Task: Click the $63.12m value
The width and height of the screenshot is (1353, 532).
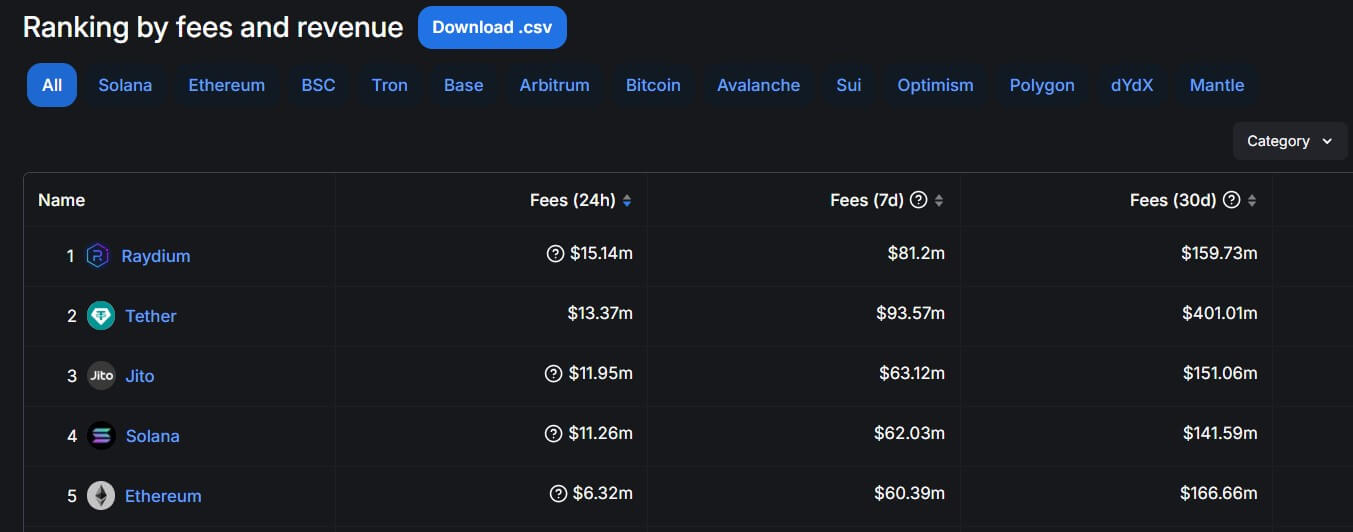Action: click(912, 374)
